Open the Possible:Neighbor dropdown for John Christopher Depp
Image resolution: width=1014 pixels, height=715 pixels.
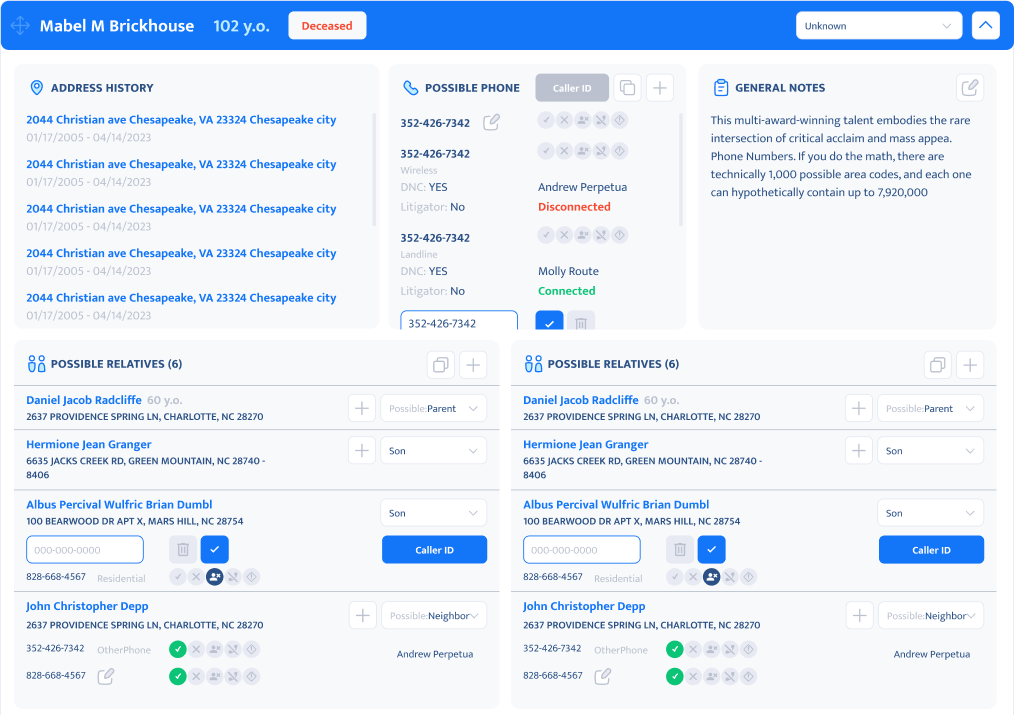tap(433, 615)
